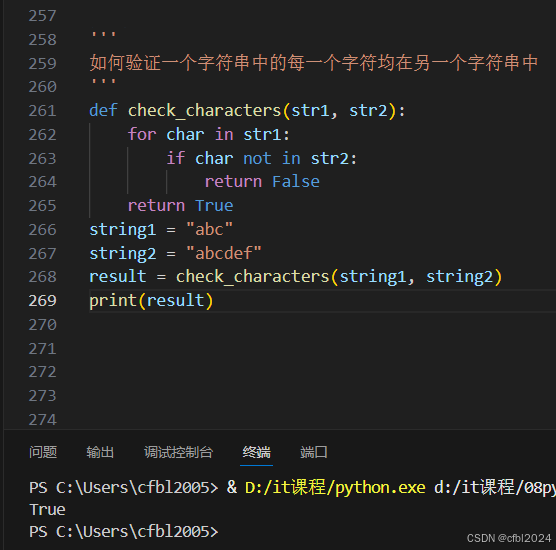Screen dimensions: 556x550
Task: Click D:/it课程/python.exe path in terminal
Action: [x=335, y=488]
